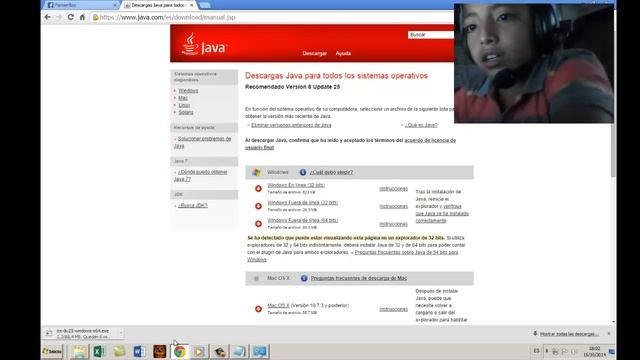640x360 pixels.
Task: Click the Chrome taskbar icon
Action: pos(180,351)
